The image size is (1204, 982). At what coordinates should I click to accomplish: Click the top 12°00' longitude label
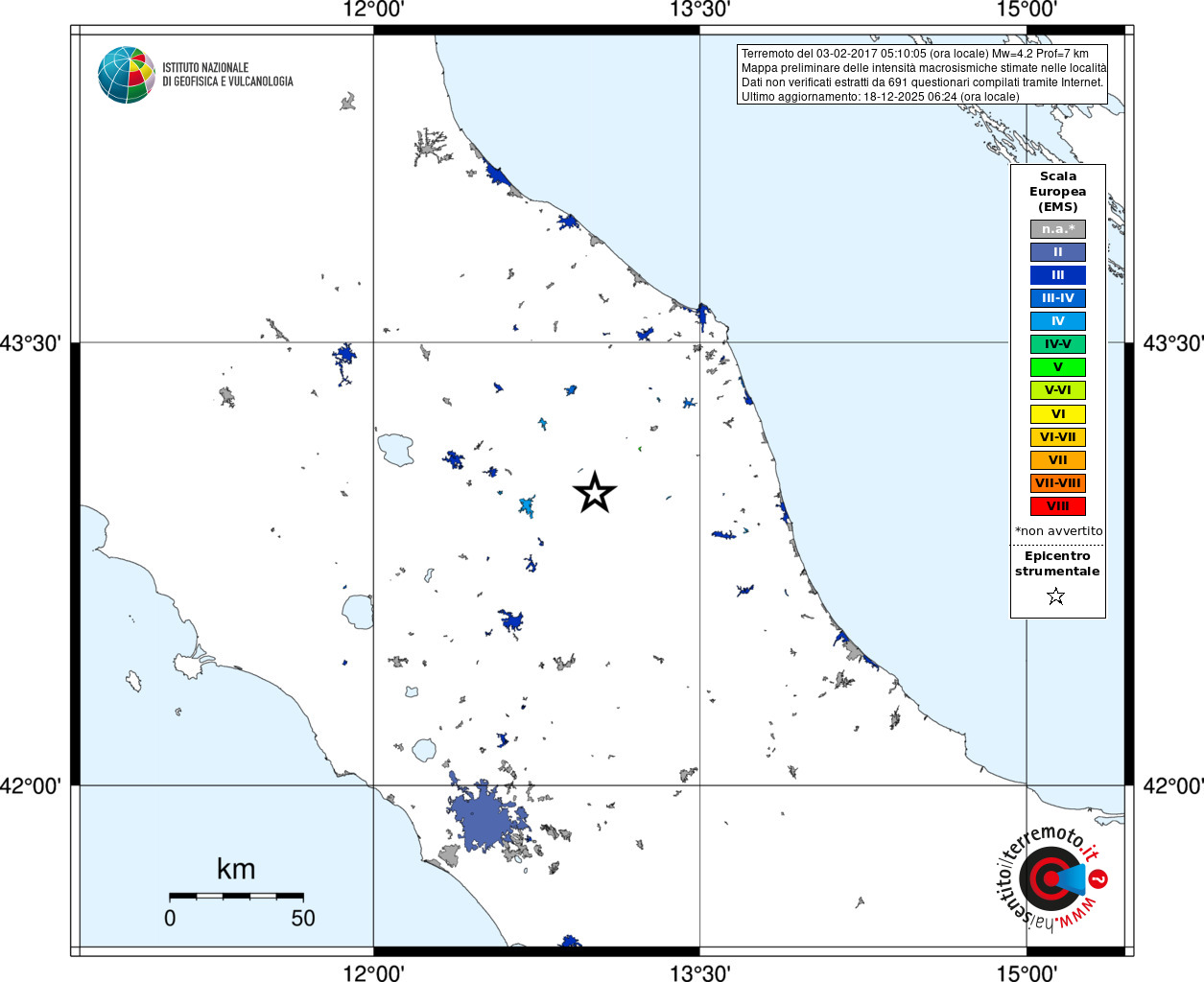click(x=374, y=10)
